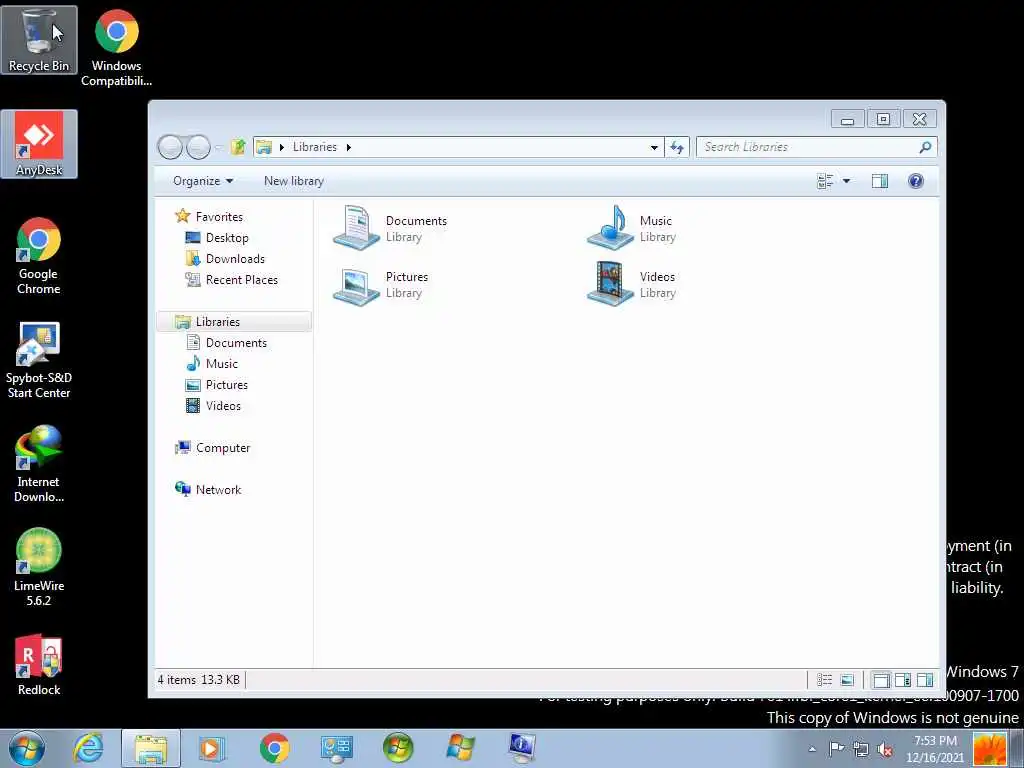Change your view icon in toolbar
This screenshot has height=768, width=1024.
[825, 181]
